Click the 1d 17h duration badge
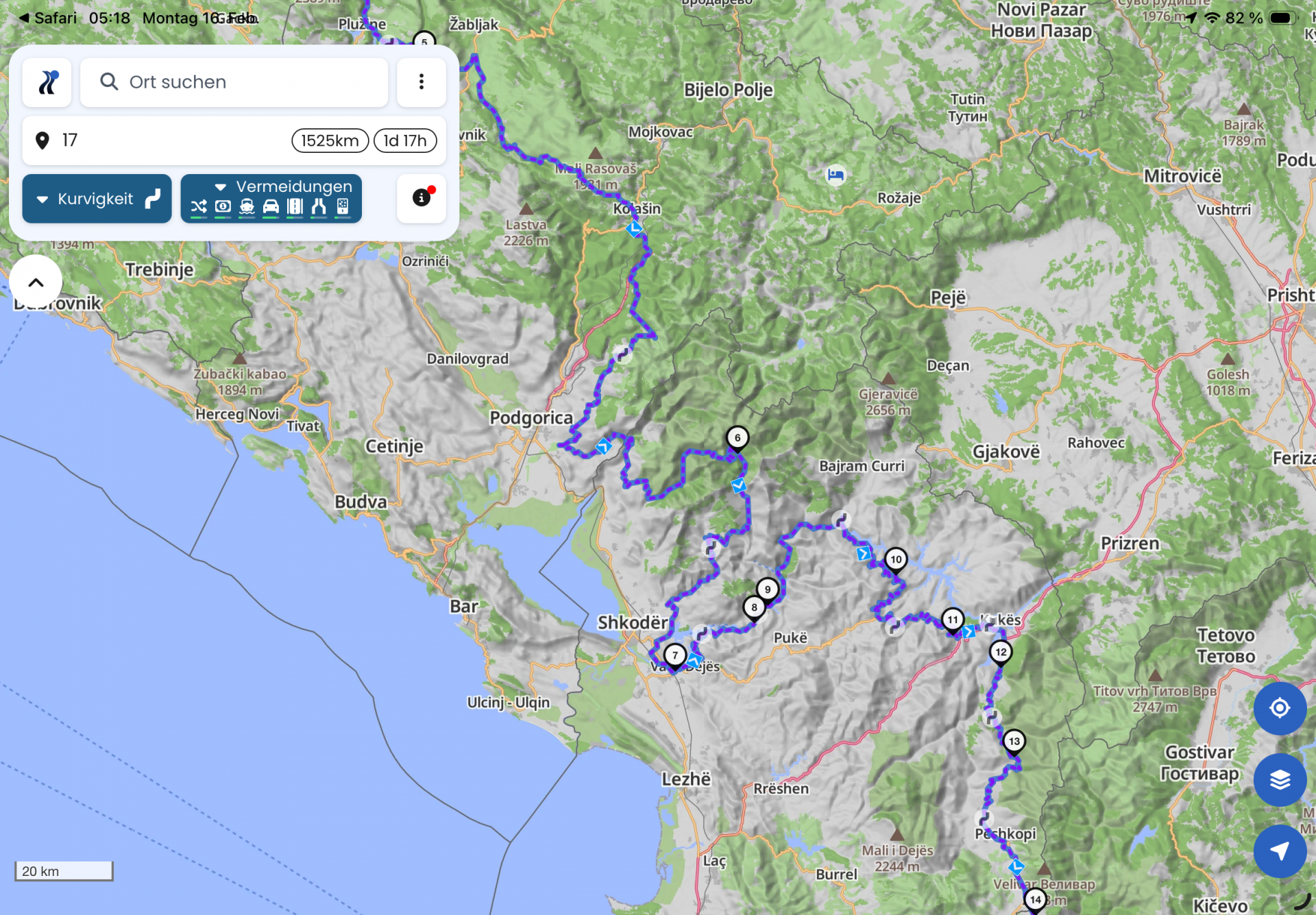 404,141
